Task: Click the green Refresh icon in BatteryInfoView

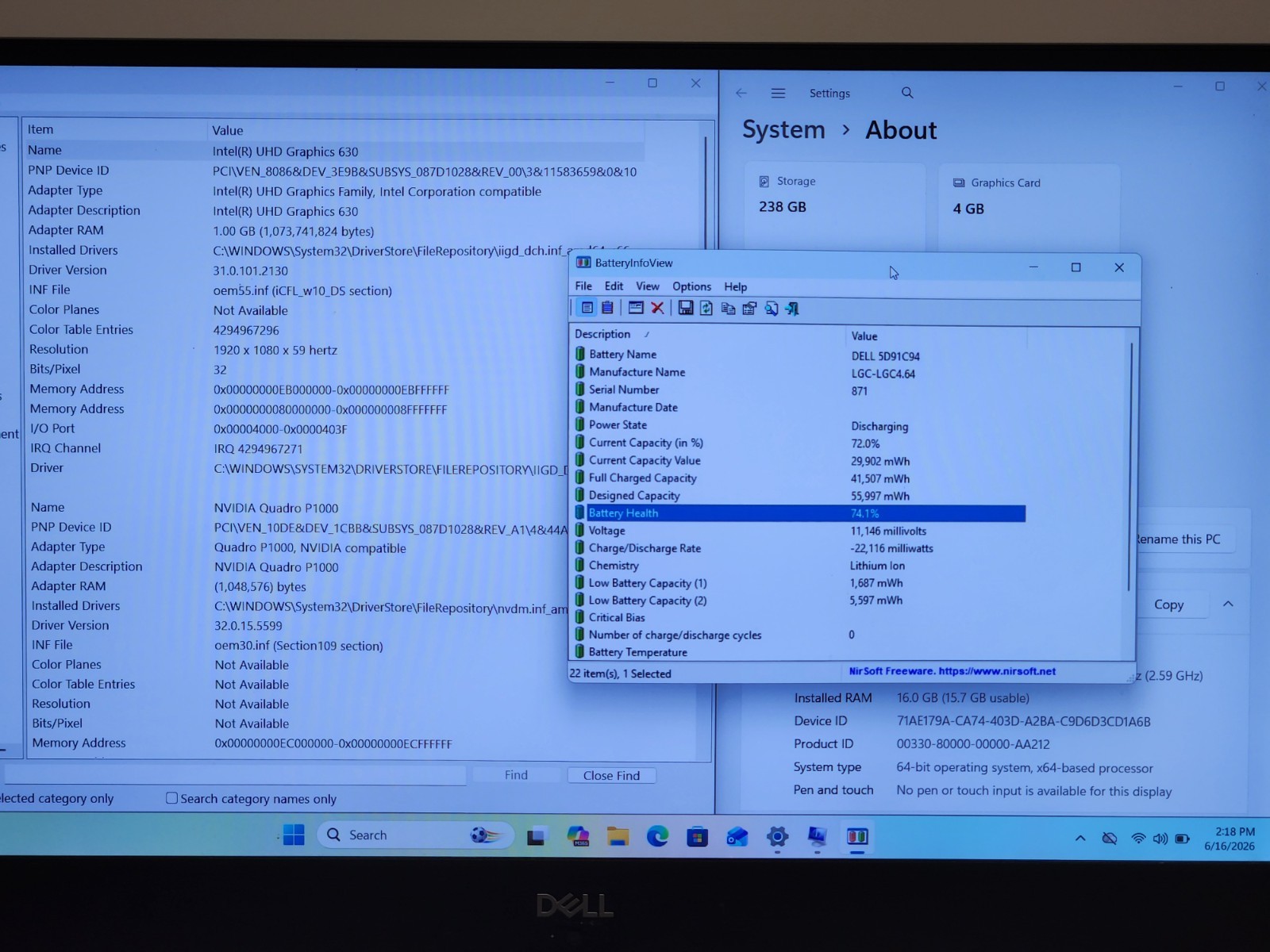Action: (x=706, y=308)
